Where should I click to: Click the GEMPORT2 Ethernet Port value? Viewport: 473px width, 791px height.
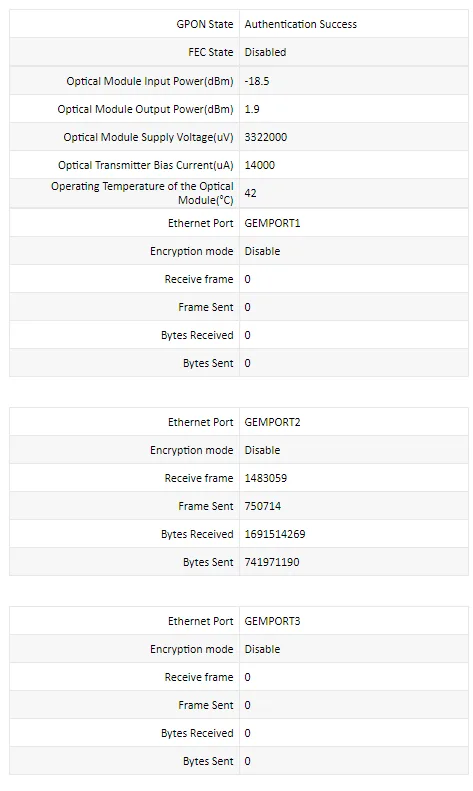click(272, 422)
